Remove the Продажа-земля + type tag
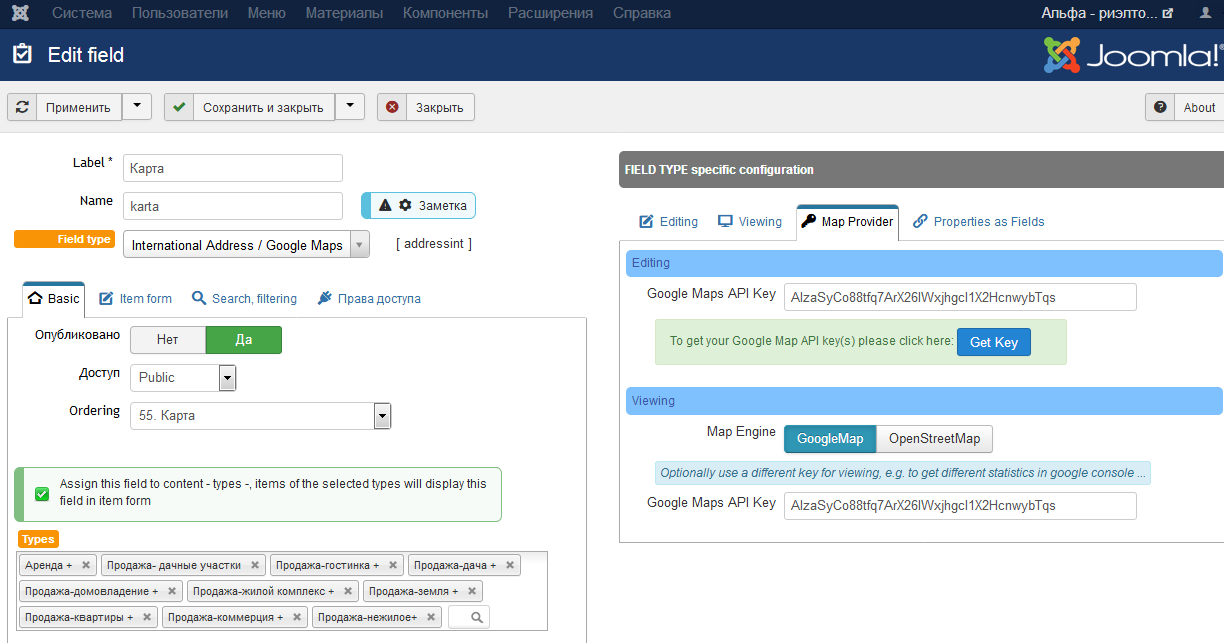1224x643 pixels. point(472,591)
